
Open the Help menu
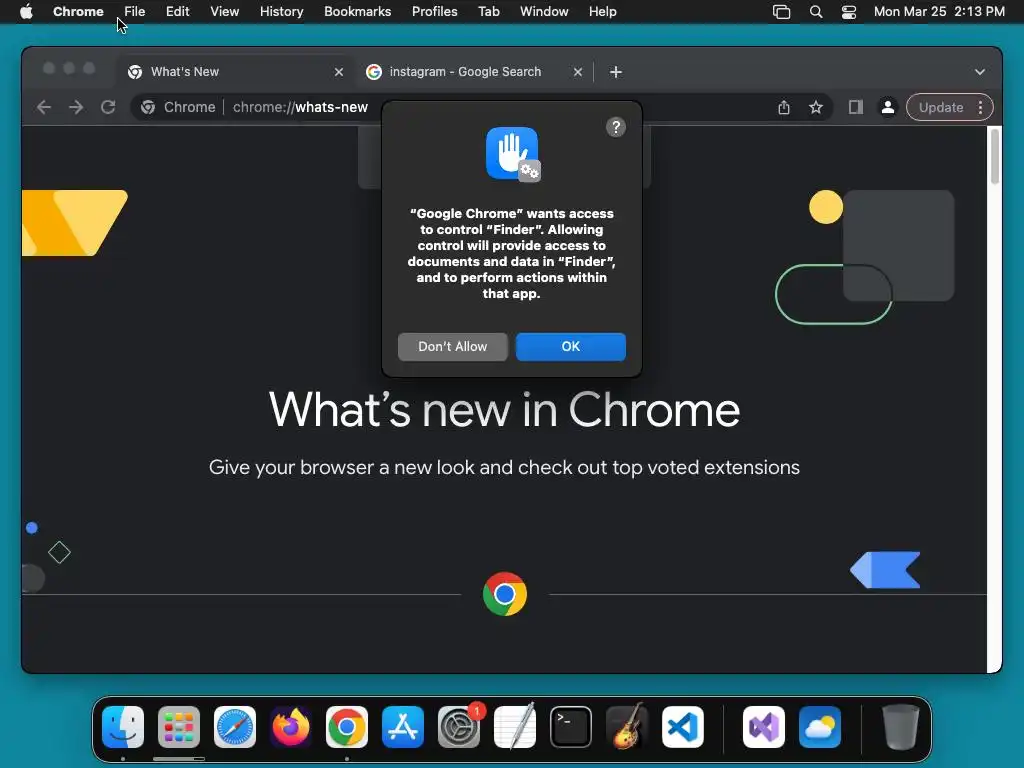pyautogui.click(x=602, y=12)
